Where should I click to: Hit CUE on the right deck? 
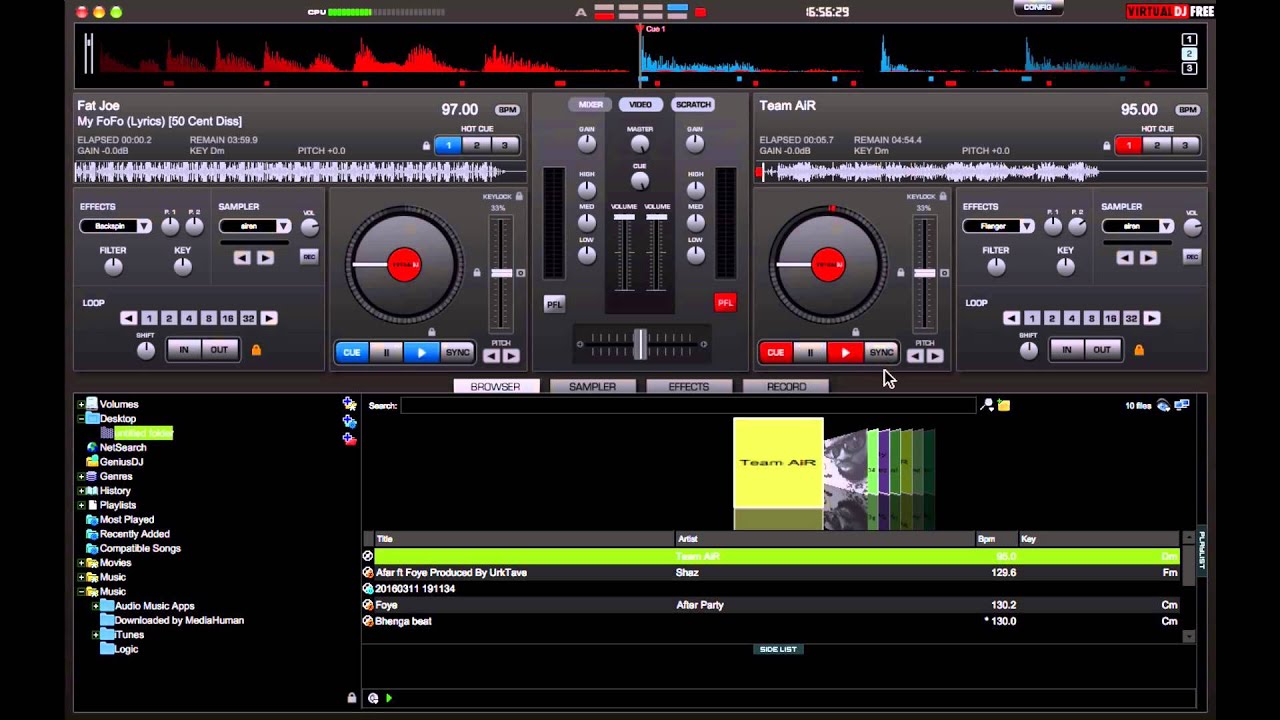click(x=775, y=352)
